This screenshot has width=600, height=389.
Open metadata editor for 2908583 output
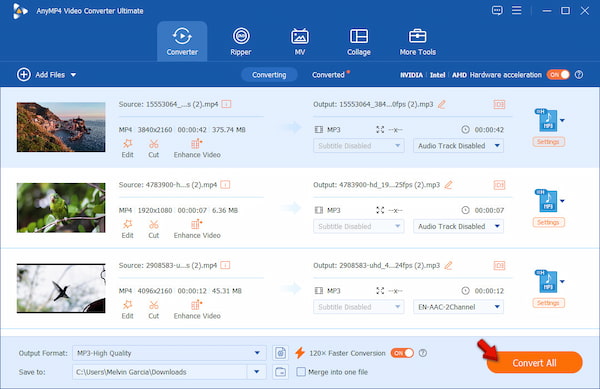coord(499,265)
